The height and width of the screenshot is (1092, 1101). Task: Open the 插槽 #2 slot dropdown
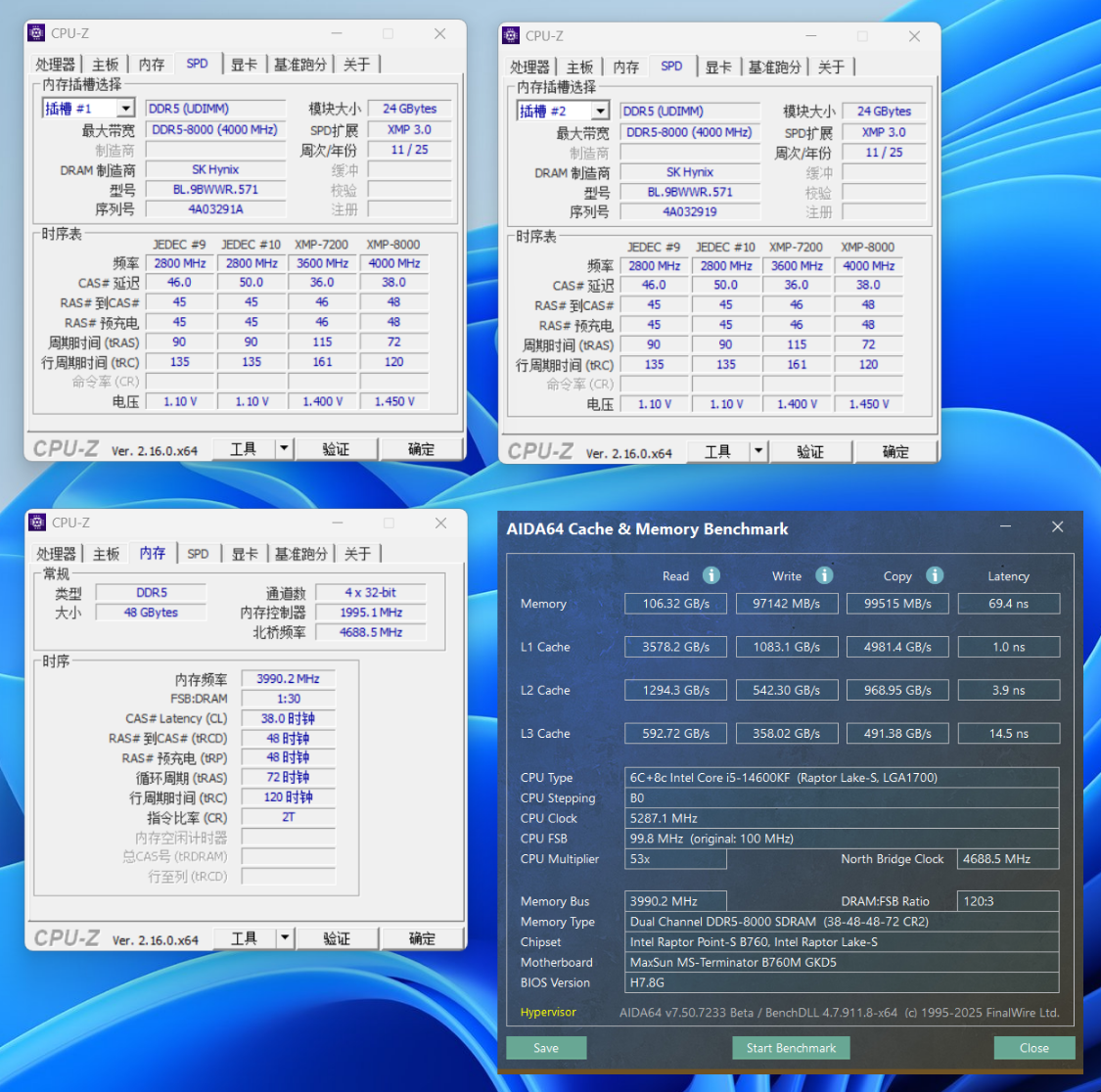click(600, 111)
